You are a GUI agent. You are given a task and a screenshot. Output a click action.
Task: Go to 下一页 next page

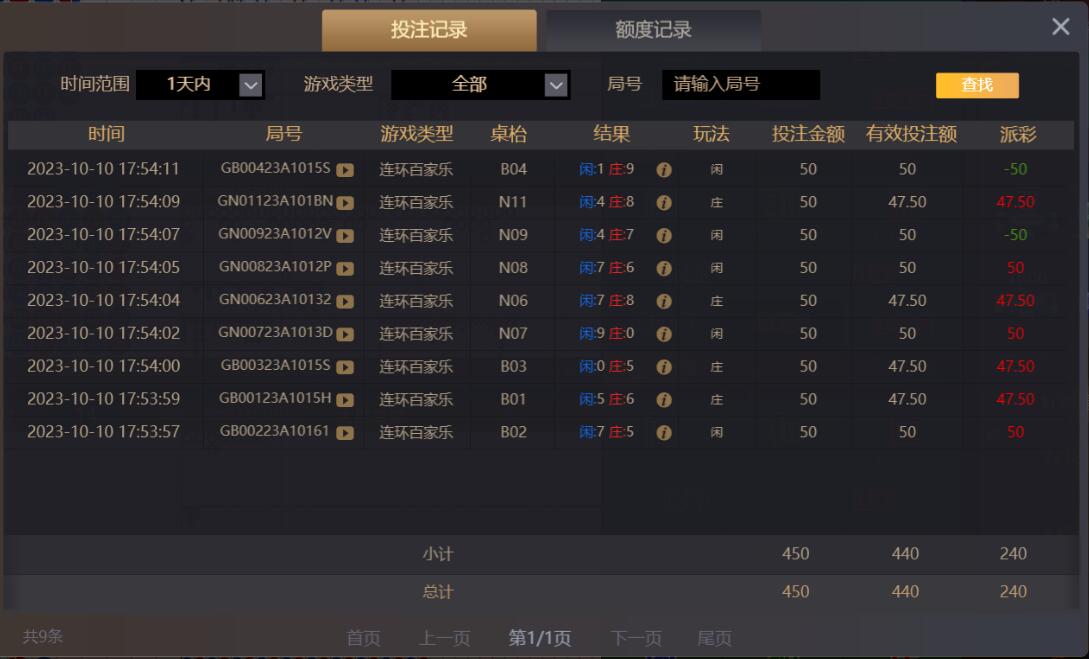pos(636,638)
